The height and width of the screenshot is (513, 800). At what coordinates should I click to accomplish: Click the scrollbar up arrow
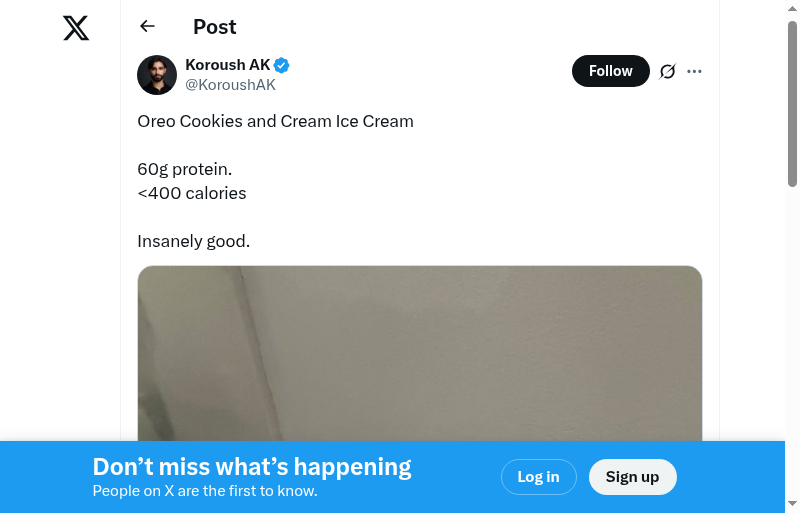coord(792,9)
